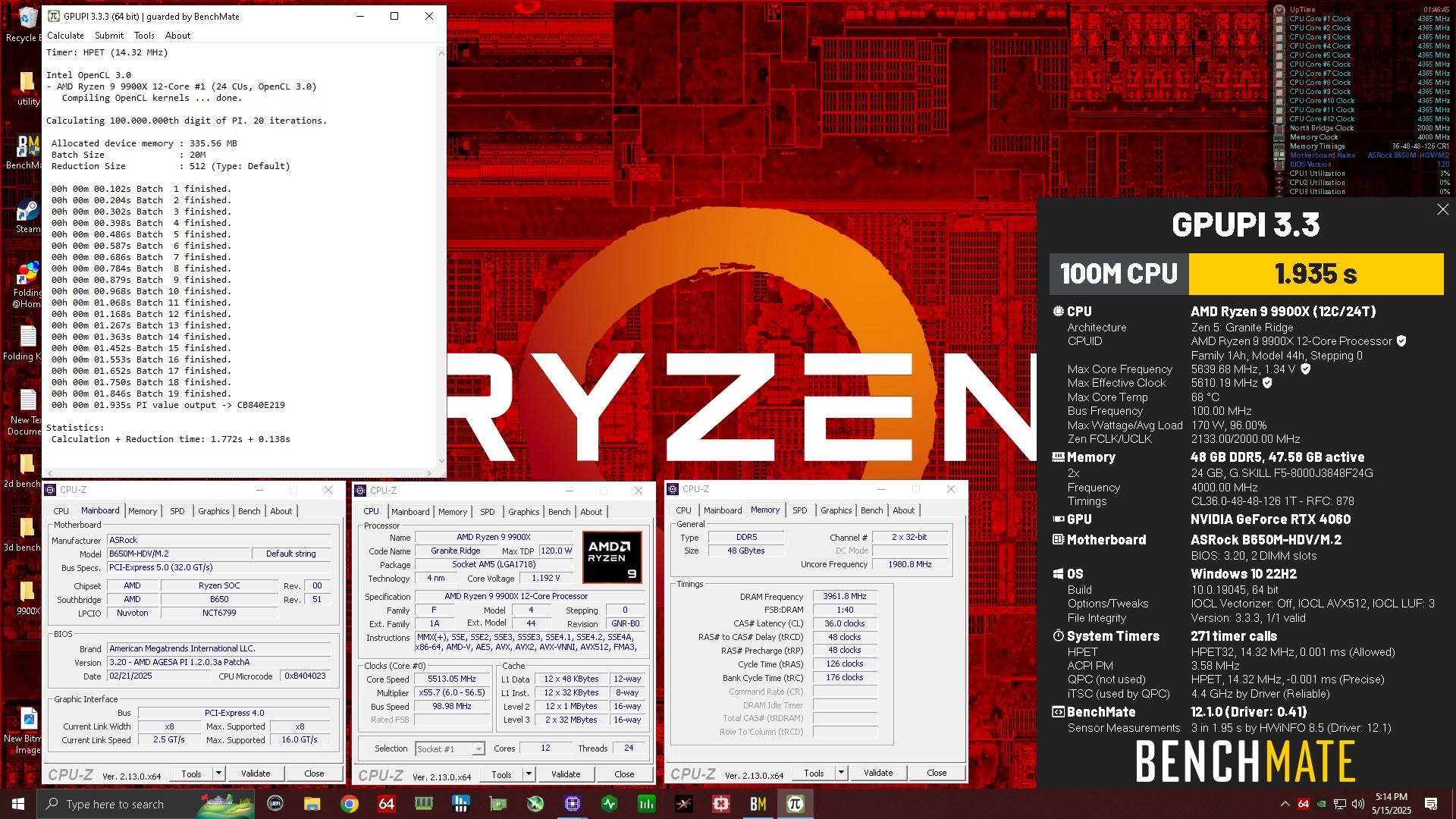This screenshot has width=1456, height=819.
Task: Open the green RAM module taskbar icon
Action: tap(424, 804)
